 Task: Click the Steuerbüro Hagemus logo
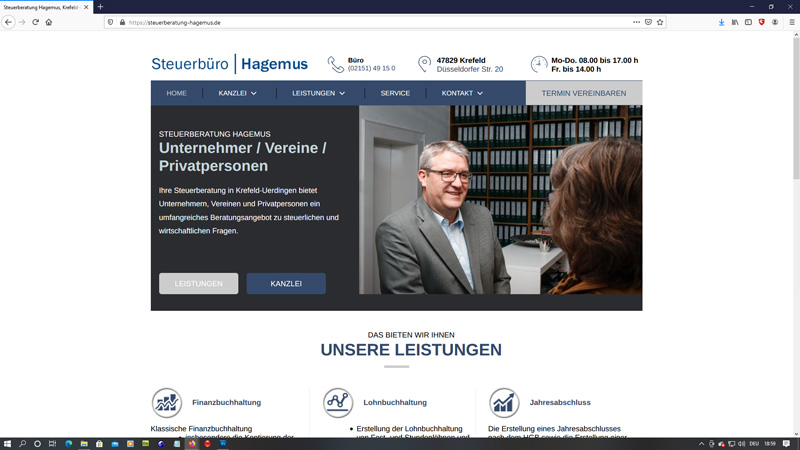coord(230,64)
